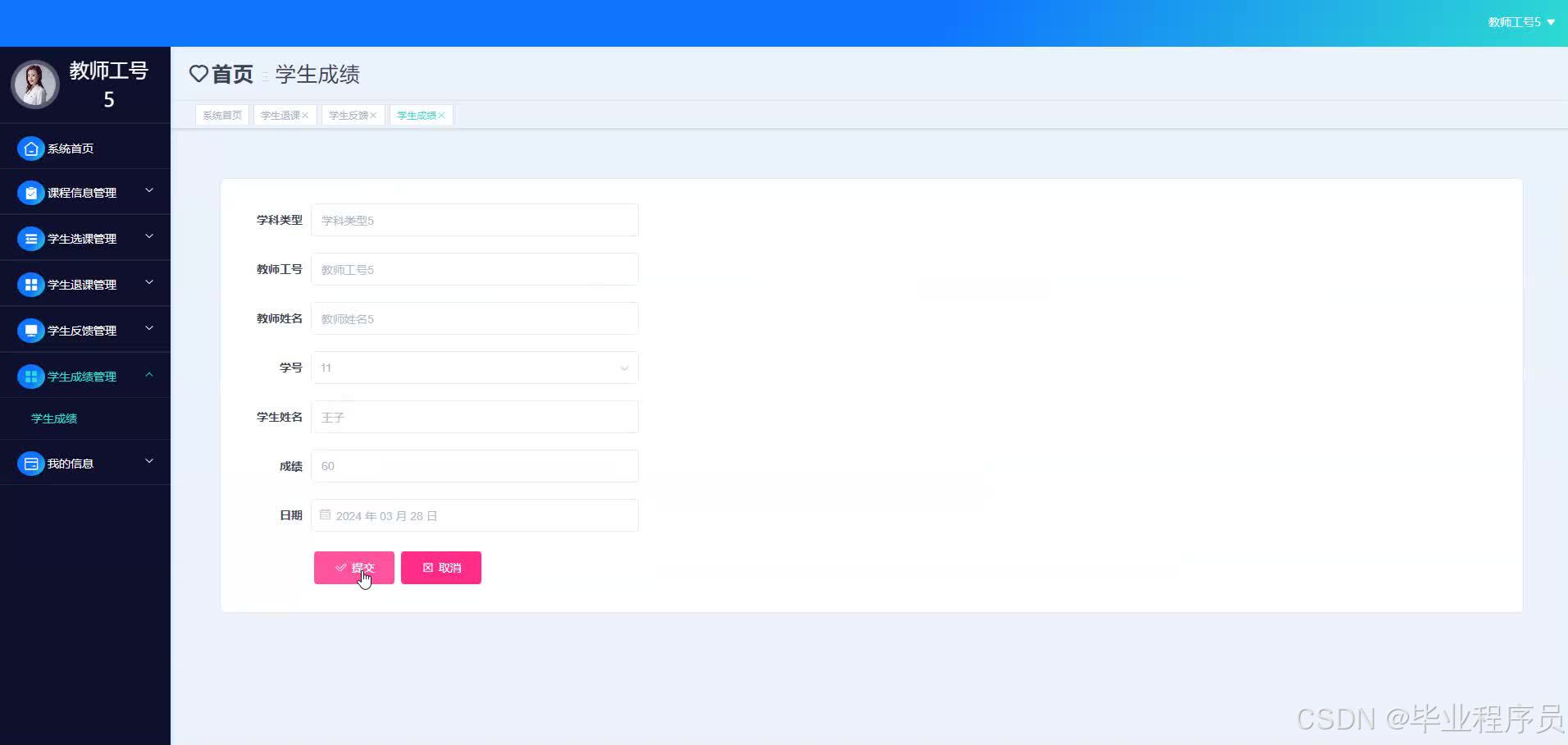Click the 日期 date input field
Image resolution: width=1568 pixels, height=745 pixels.
(474, 515)
